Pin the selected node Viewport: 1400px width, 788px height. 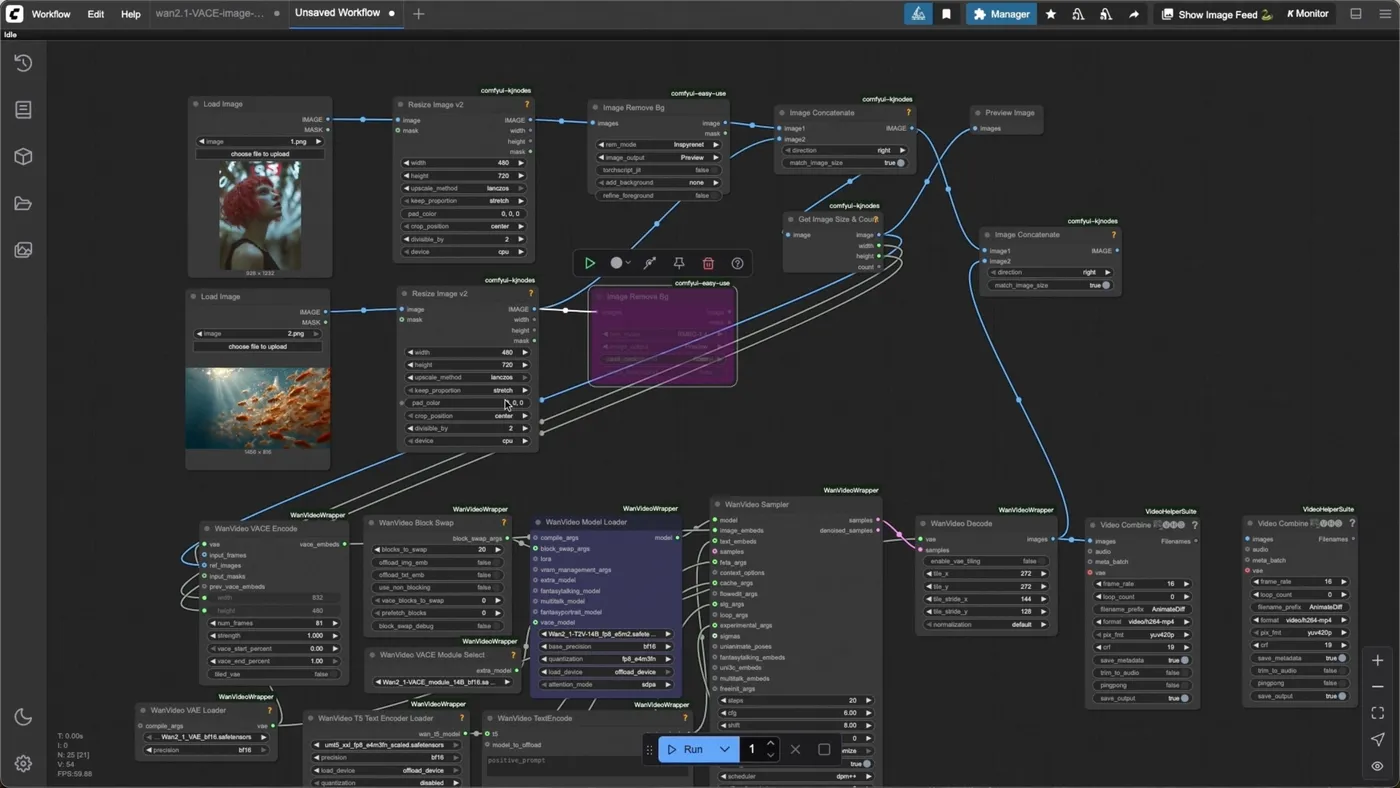coord(679,263)
